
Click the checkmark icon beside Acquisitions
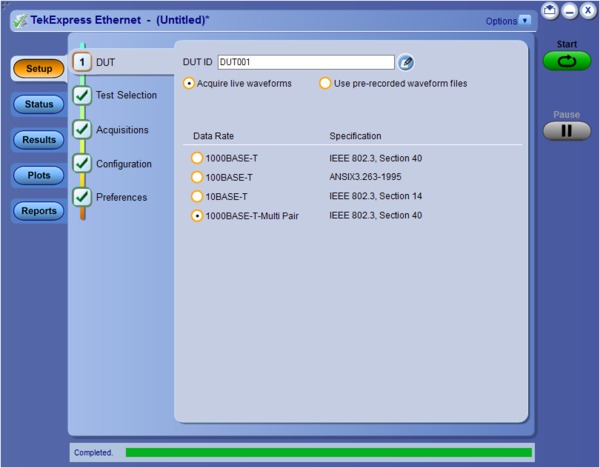pos(82,129)
